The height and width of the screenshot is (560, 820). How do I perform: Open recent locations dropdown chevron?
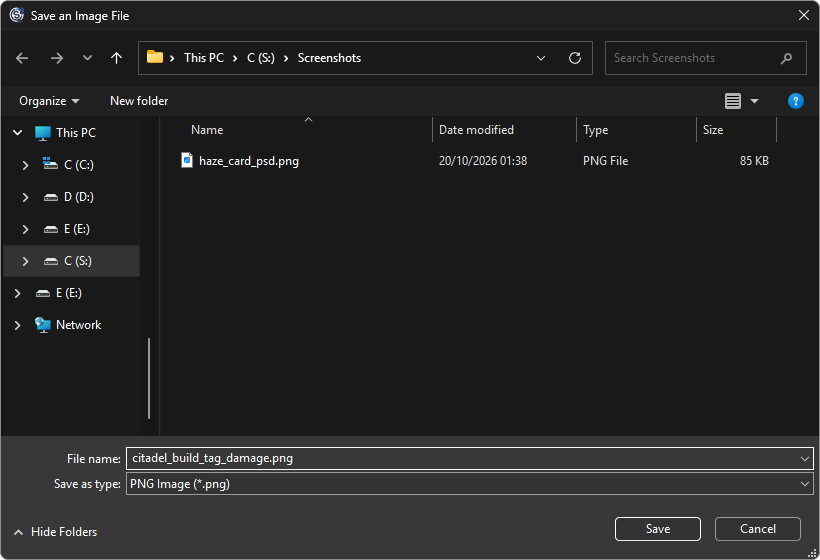coord(87,58)
